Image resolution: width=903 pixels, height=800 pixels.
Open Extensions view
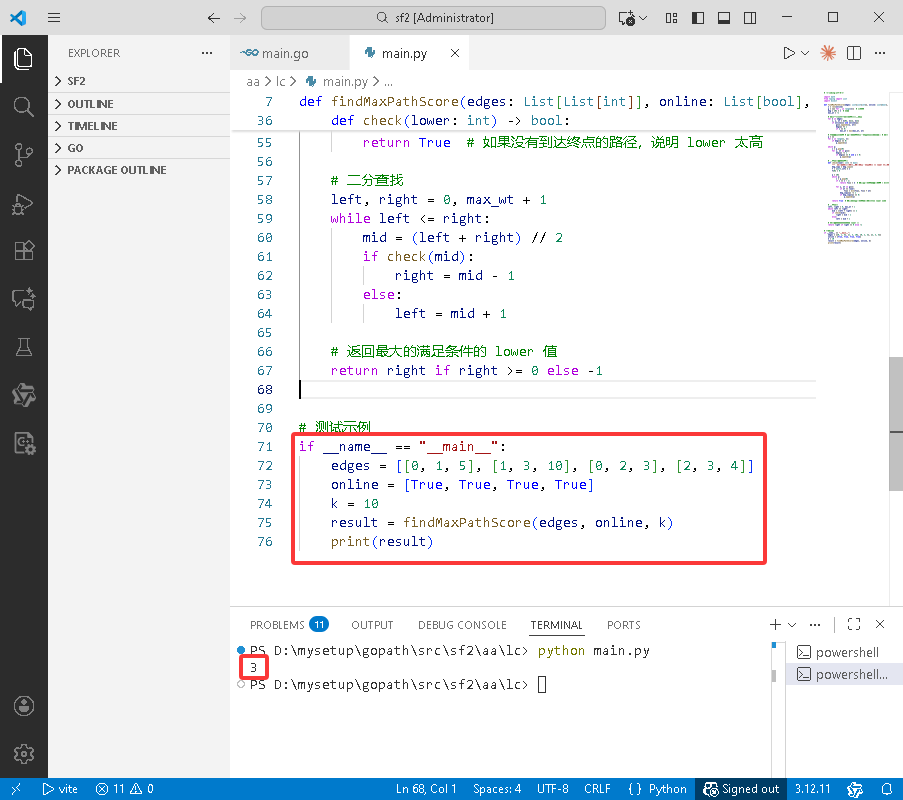click(24, 251)
